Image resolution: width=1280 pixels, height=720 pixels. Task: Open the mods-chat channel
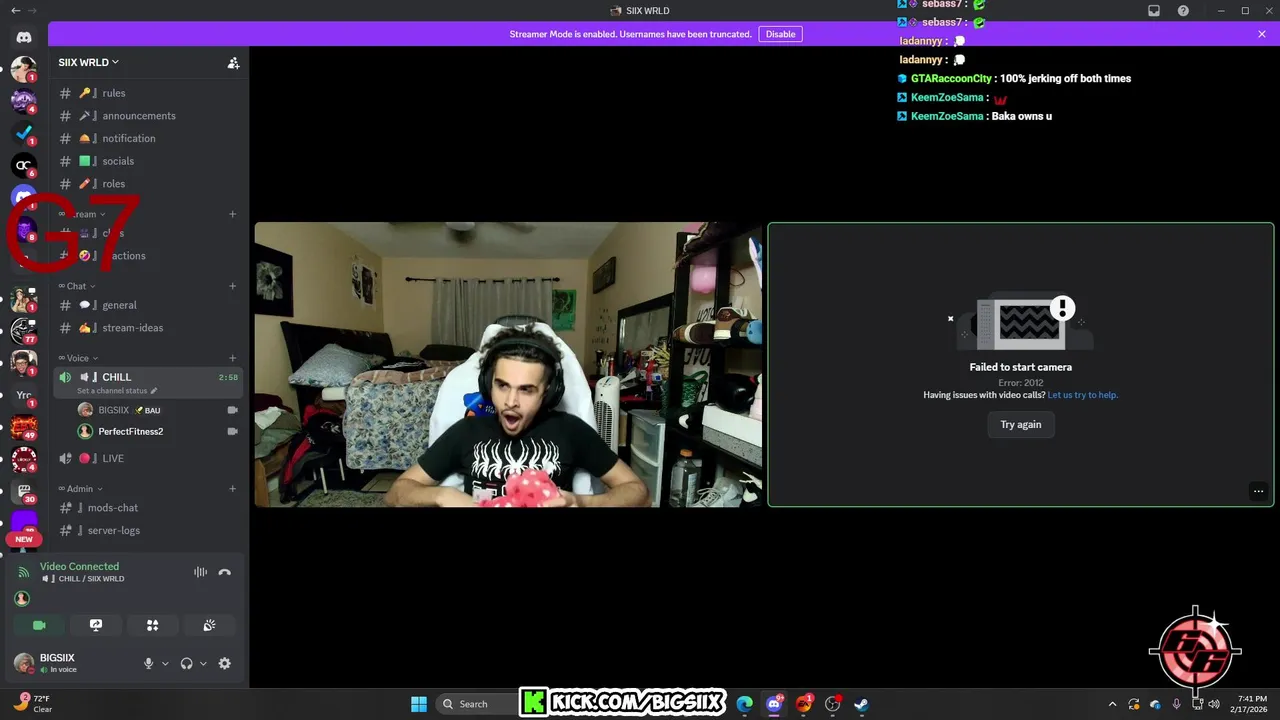pos(148,508)
